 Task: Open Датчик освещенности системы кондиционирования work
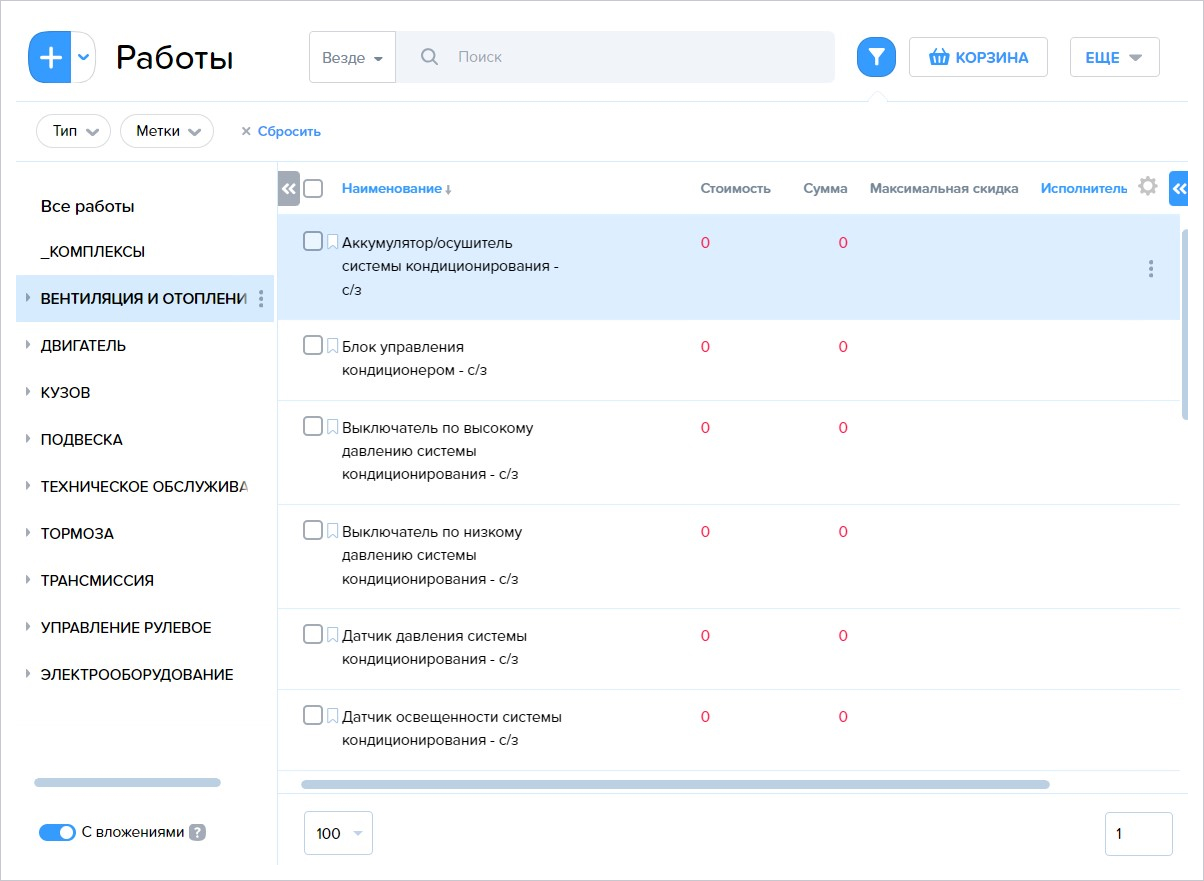point(452,729)
